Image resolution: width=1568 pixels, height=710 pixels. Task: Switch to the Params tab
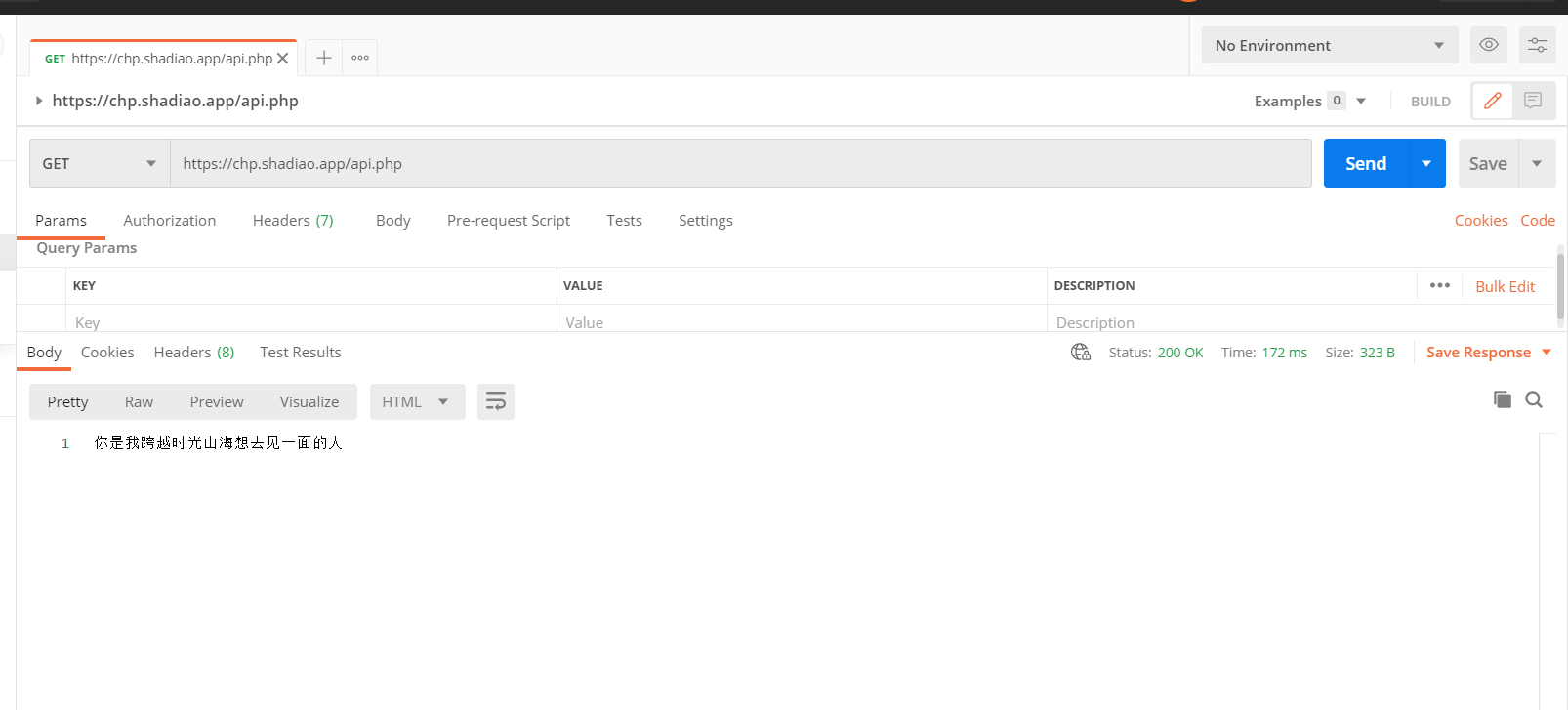pyautogui.click(x=61, y=221)
